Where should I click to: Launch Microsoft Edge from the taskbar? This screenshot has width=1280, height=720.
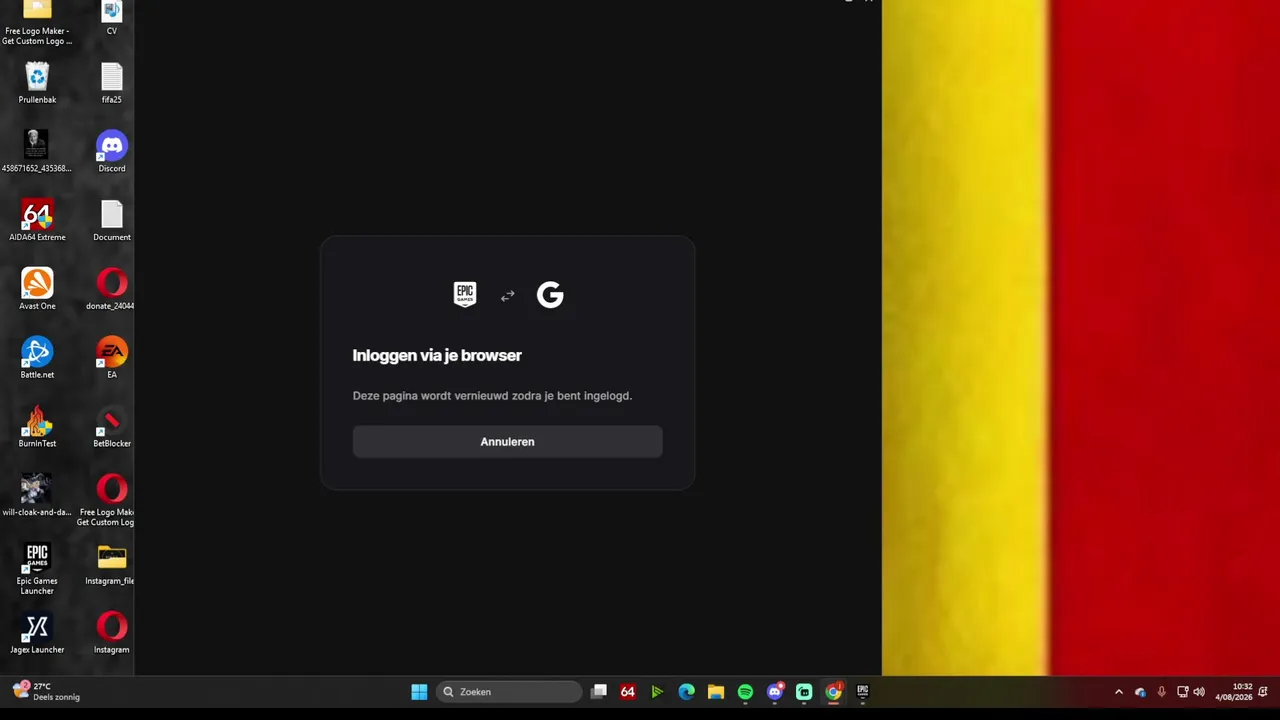click(x=686, y=692)
